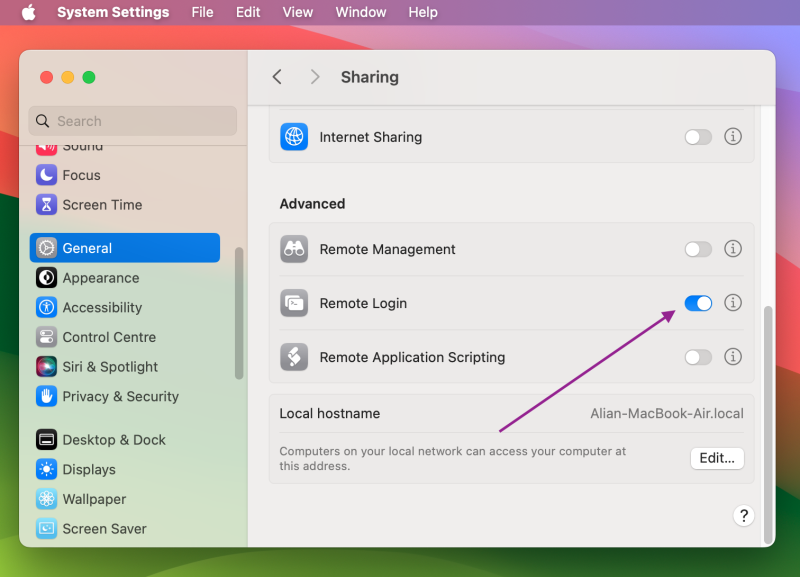Screen dimensions: 800x577
Task: Open the Window menu
Action: (x=361, y=12)
